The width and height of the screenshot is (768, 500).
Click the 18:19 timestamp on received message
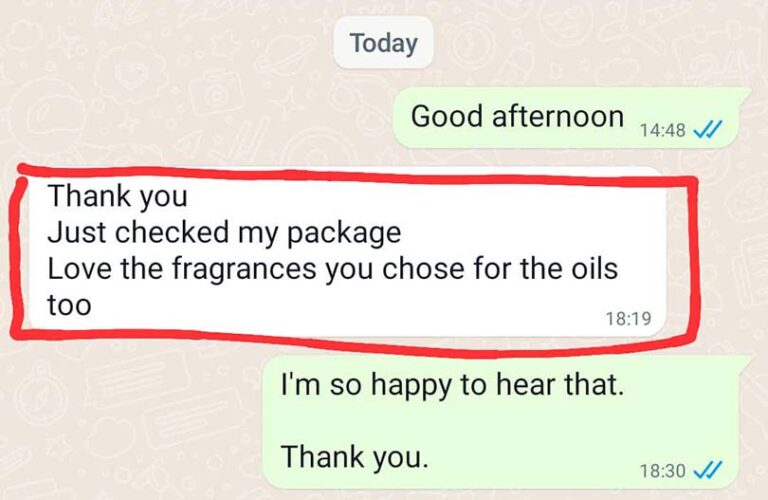tap(628, 319)
